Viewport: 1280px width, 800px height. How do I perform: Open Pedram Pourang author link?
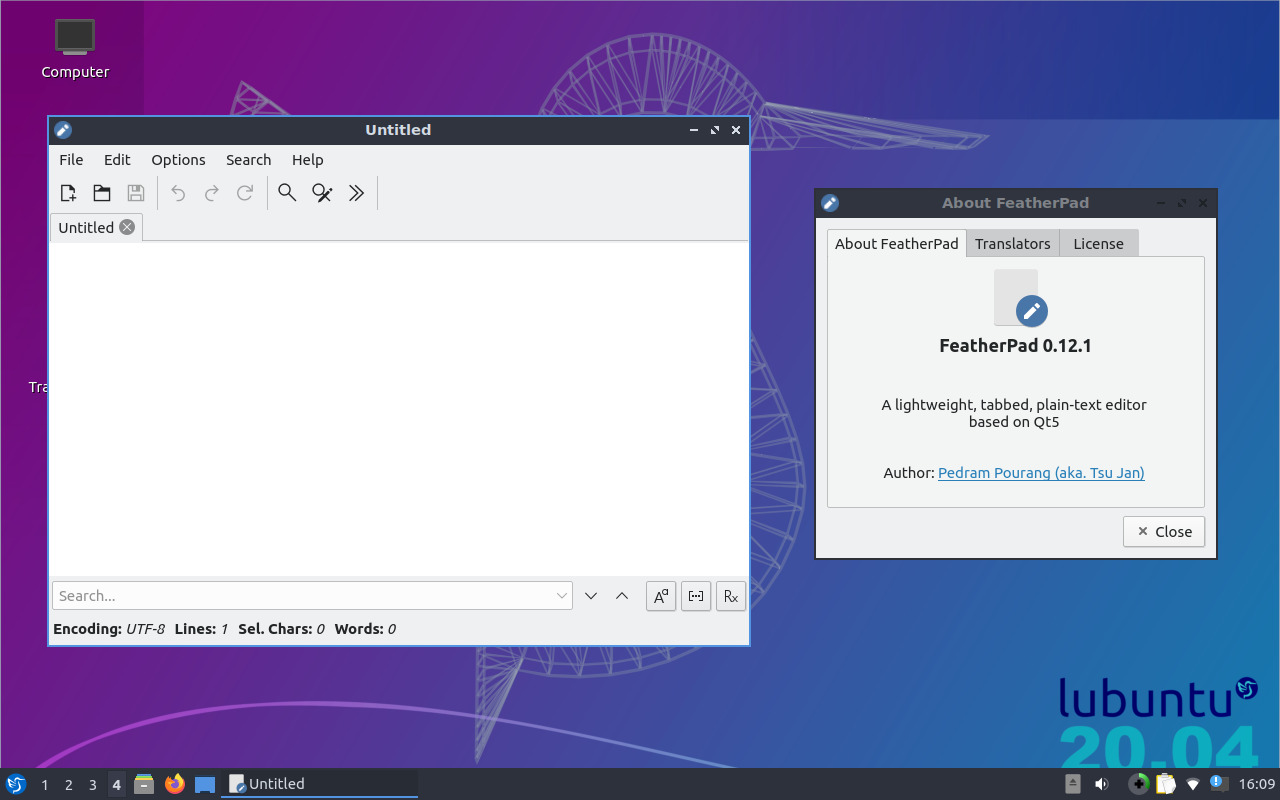pyautogui.click(x=1041, y=473)
